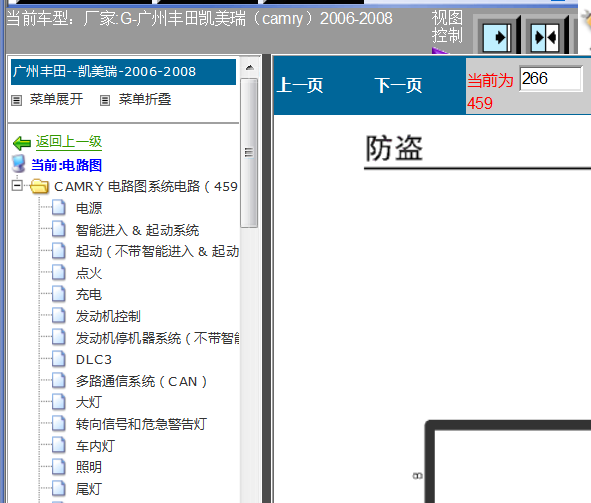The image size is (591, 503).
Task: Click the 视图控制 label
Action: 447,27
